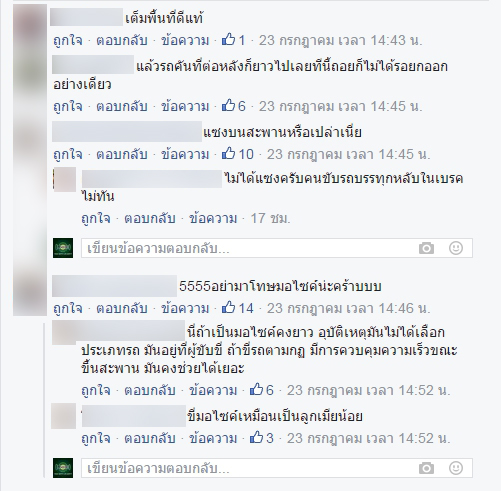501x491 pixels.
Task: Click thumbs-up count 3 on last reply
Action: click(x=262, y=438)
